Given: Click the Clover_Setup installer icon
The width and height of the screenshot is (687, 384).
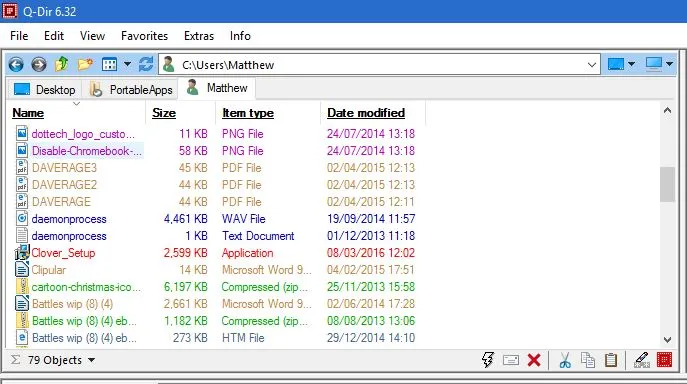Looking at the screenshot, I should (21, 253).
